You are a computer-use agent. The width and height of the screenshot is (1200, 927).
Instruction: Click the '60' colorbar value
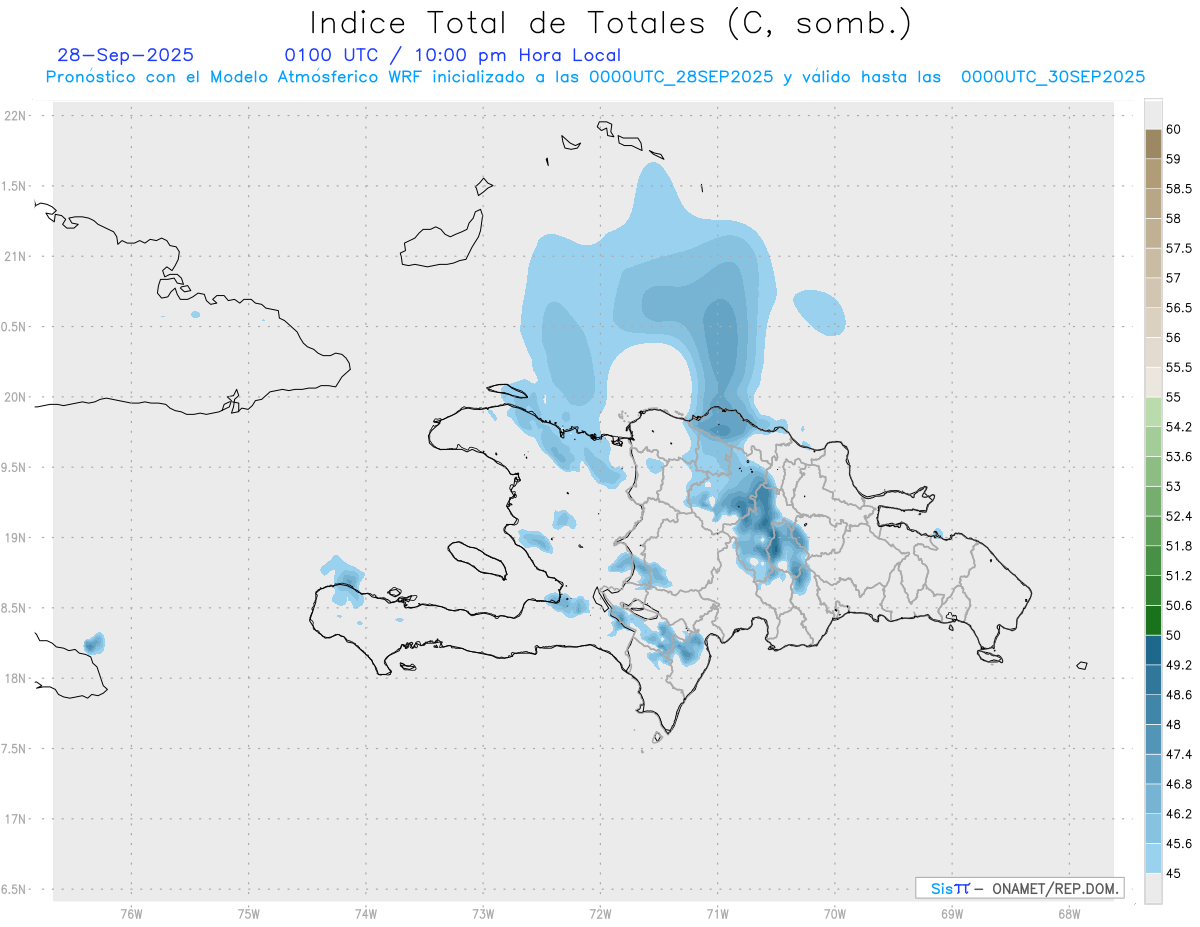coord(1173,129)
